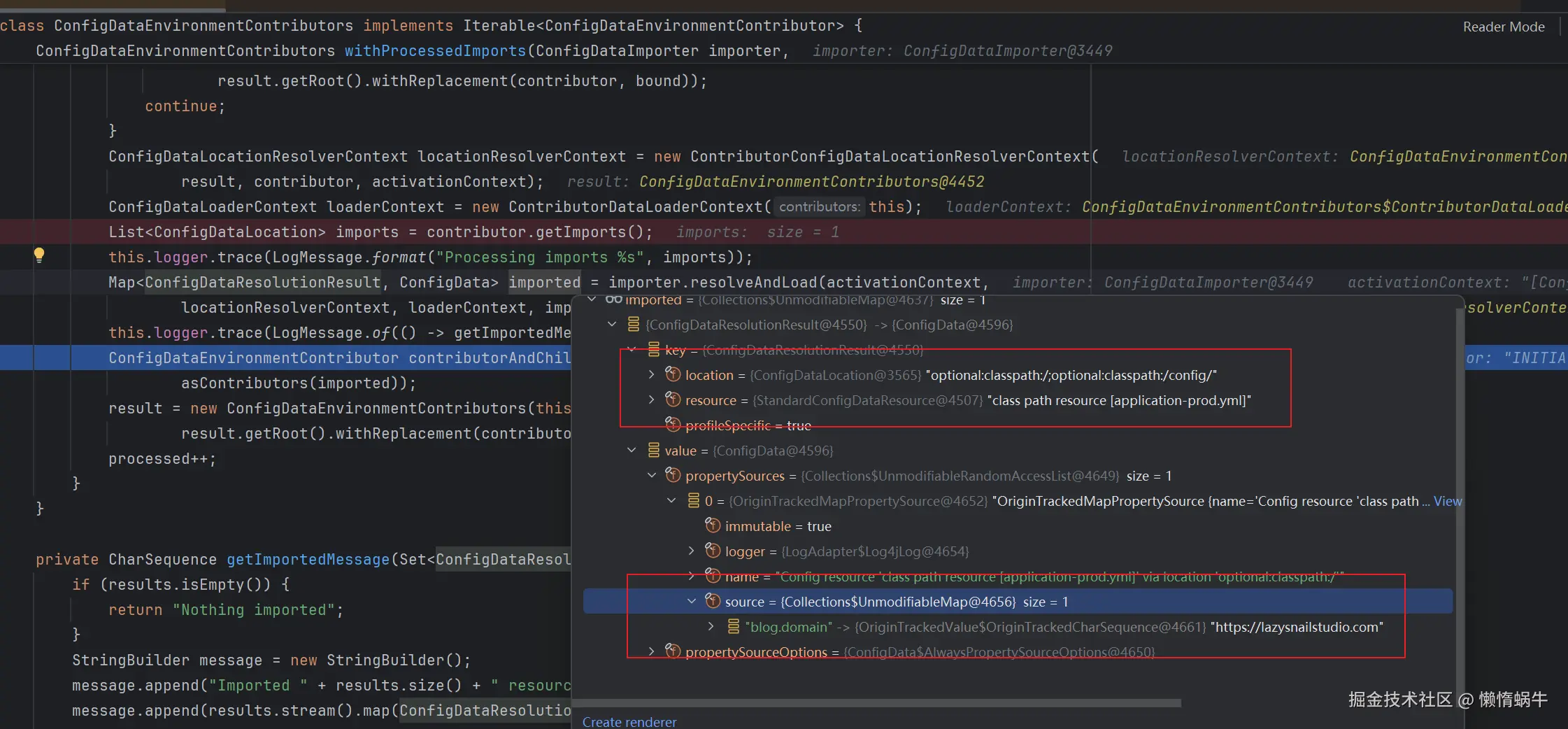Click the horizontal scrollbar of the debugger popup
The width and height of the screenshot is (1568, 729).
876,702
